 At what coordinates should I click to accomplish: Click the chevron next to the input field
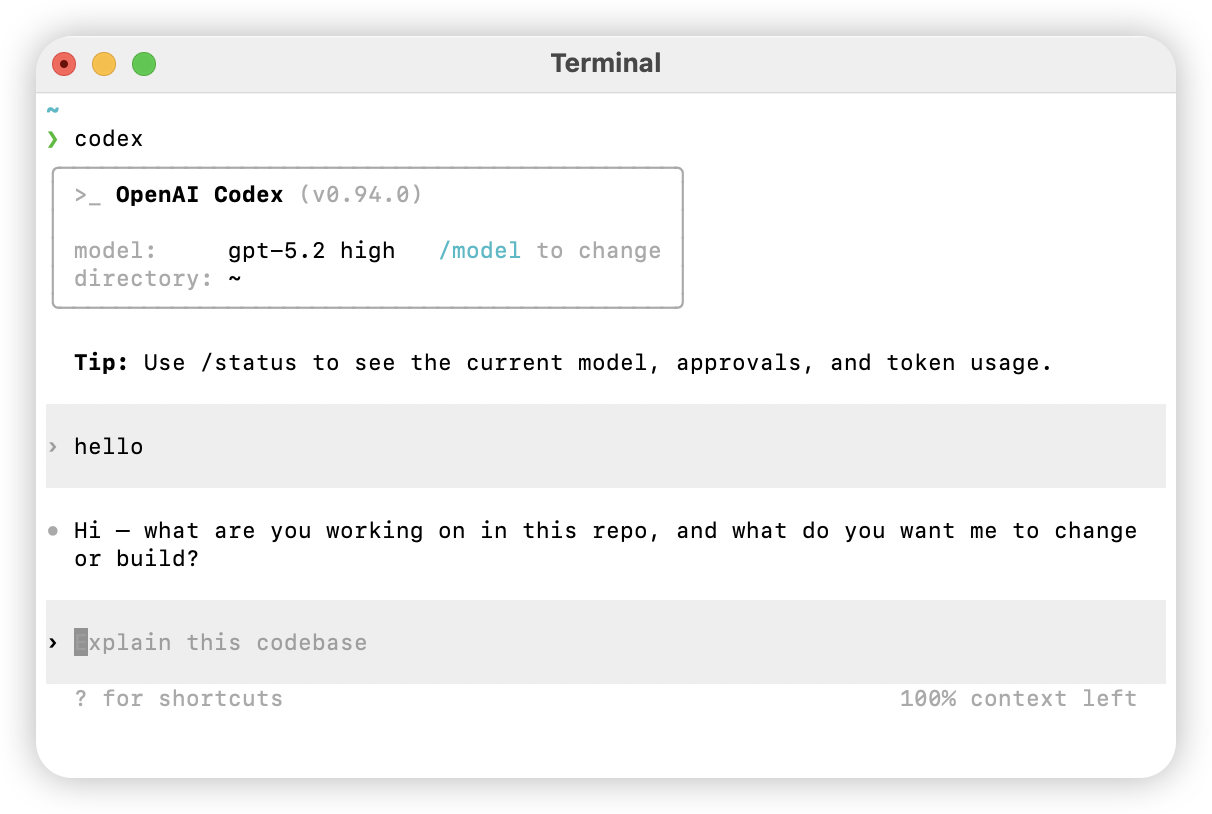pyautogui.click(x=52, y=642)
